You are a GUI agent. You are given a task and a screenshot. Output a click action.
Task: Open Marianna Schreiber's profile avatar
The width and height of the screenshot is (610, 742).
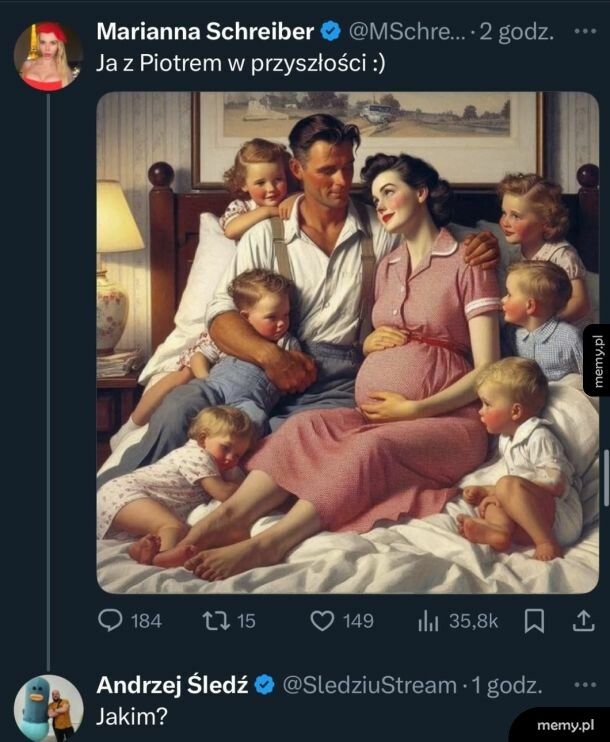[x=48, y=55]
